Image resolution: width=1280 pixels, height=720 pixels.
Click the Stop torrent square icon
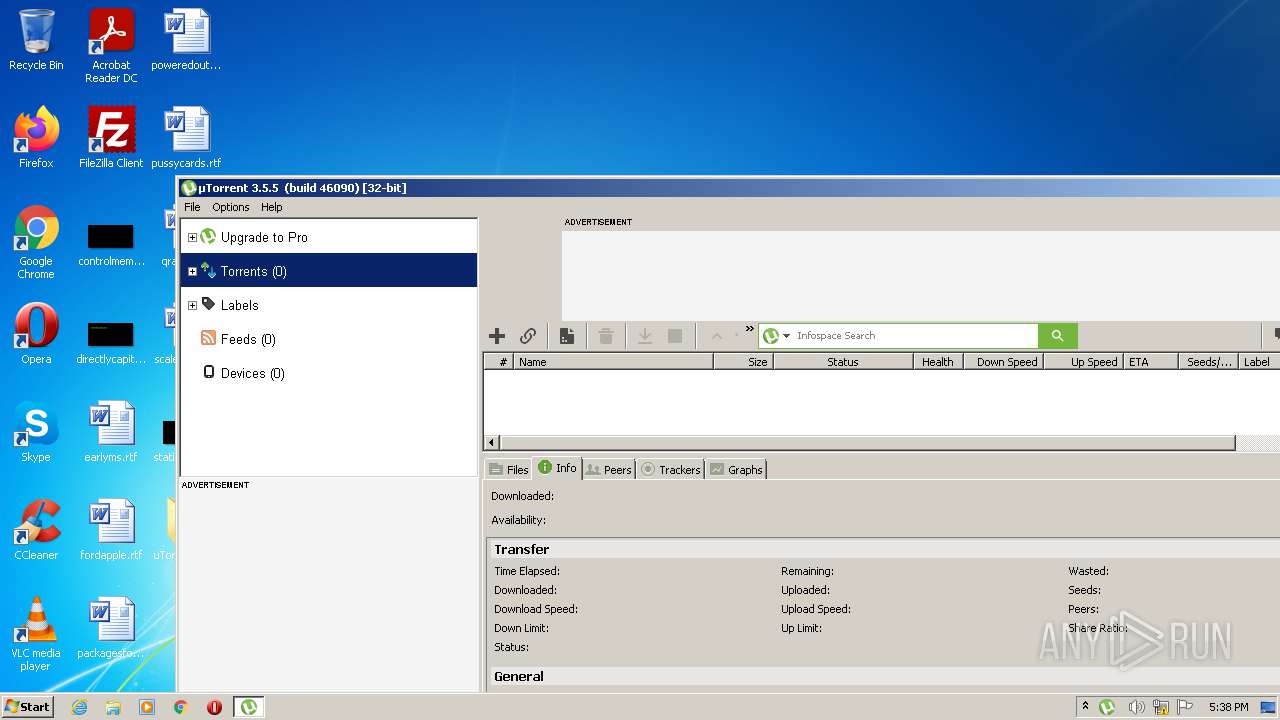coord(675,336)
